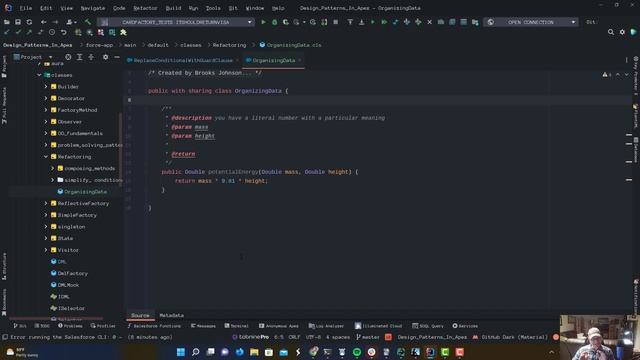Click the Collapse All icon in Project panel
The width and height of the screenshot is (640, 360).
pyautogui.click(x=91, y=57)
